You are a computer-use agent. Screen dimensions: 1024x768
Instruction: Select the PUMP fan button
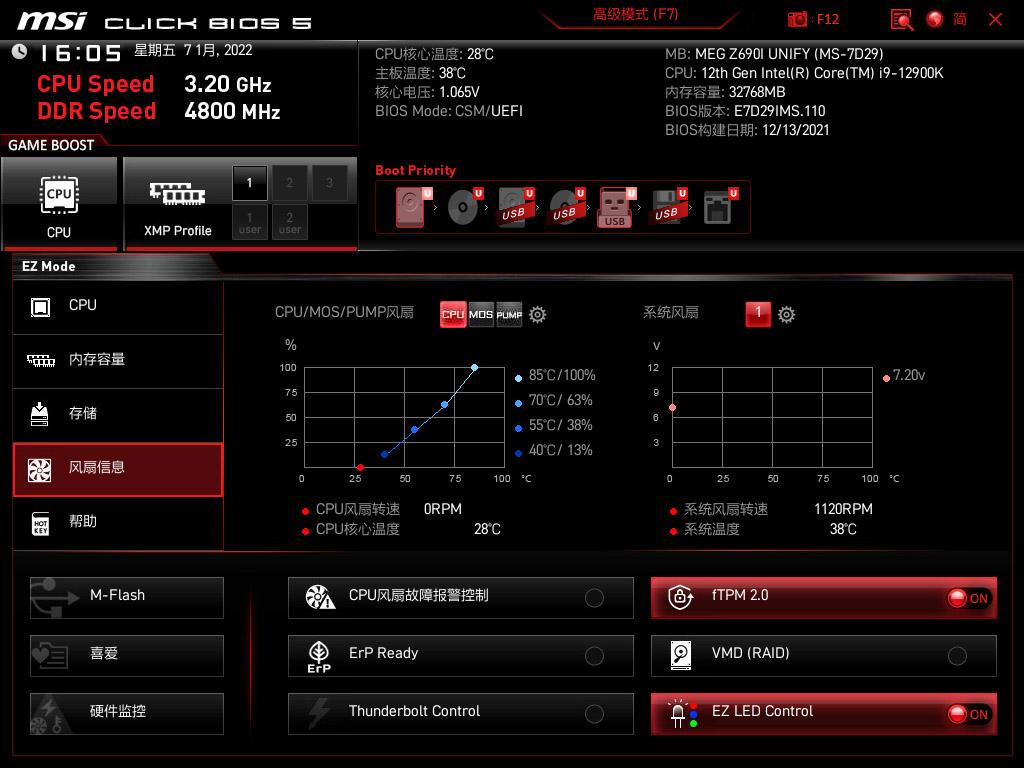click(509, 314)
